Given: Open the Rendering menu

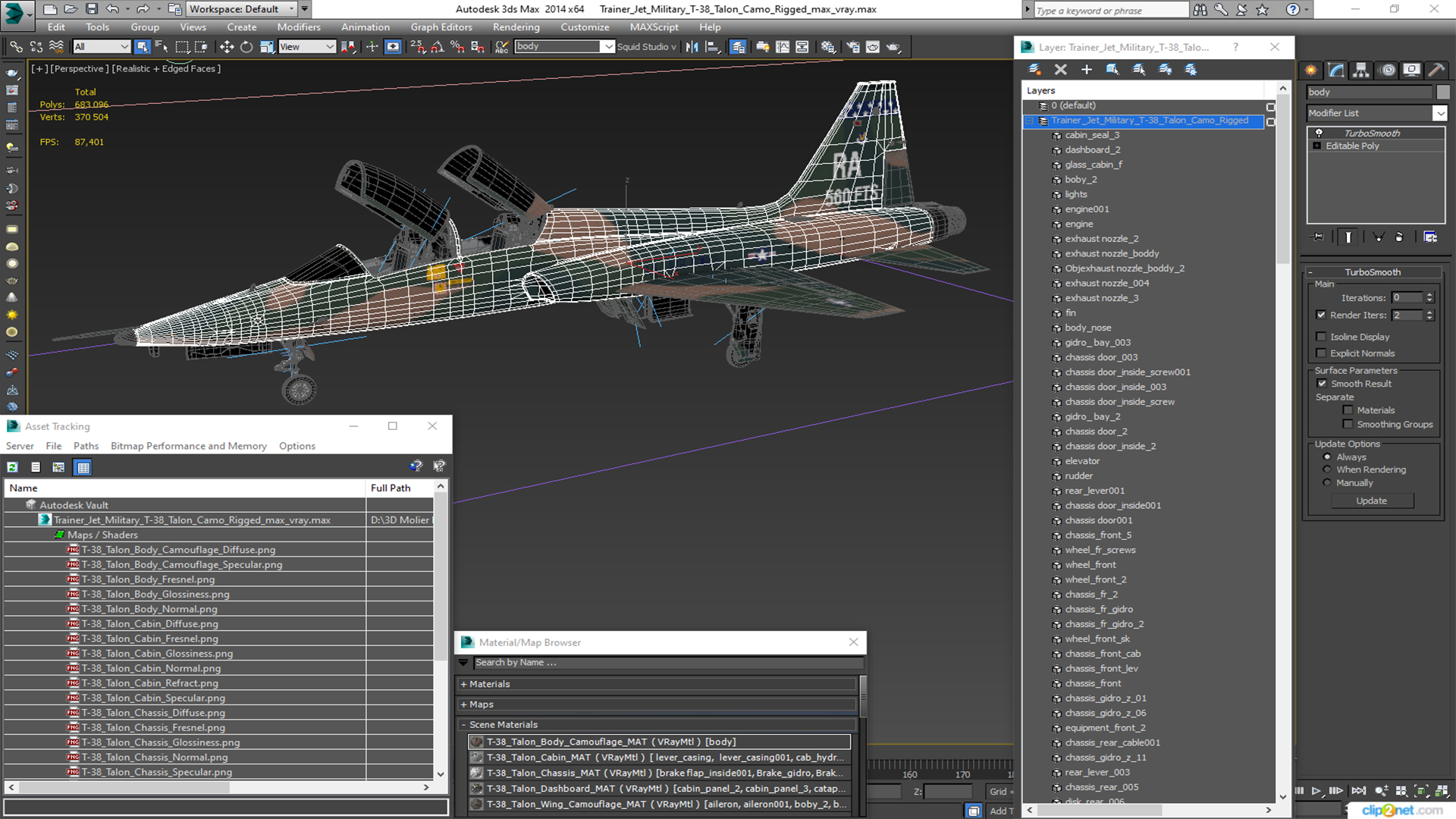Looking at the screenshot, I should [516, 27].
